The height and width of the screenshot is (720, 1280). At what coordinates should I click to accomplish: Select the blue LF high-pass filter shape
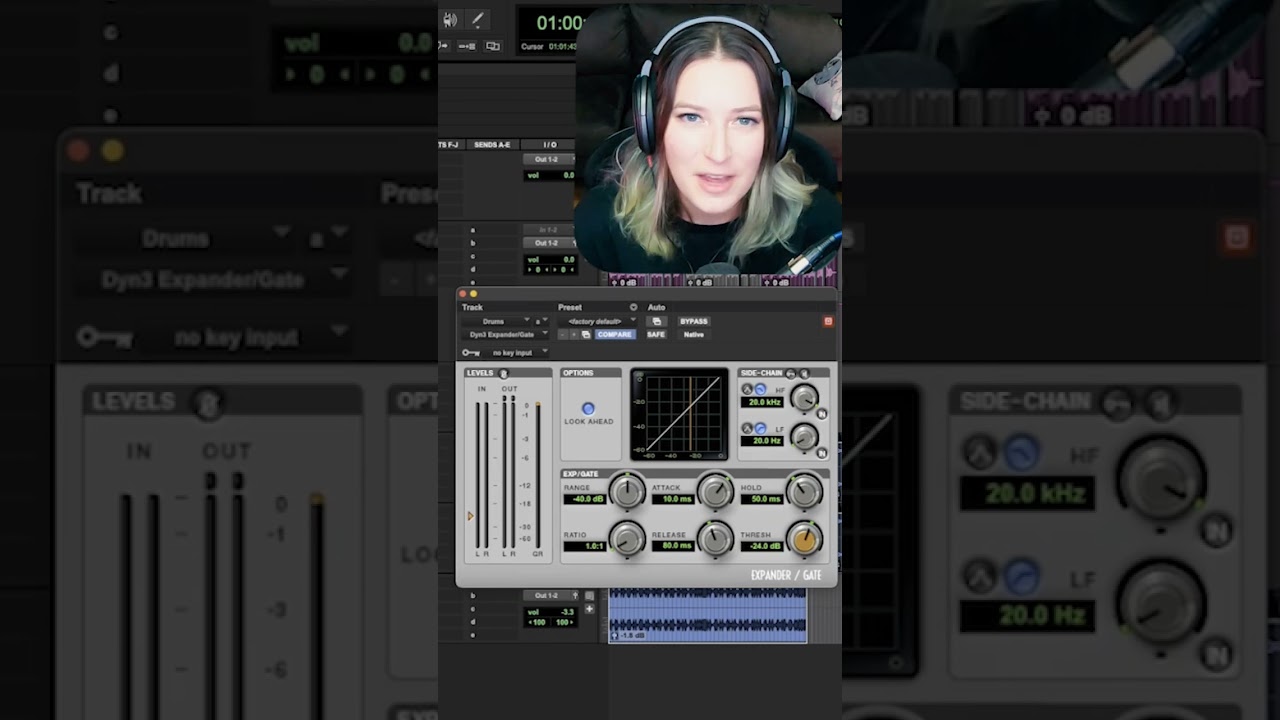tap(760, 428)
